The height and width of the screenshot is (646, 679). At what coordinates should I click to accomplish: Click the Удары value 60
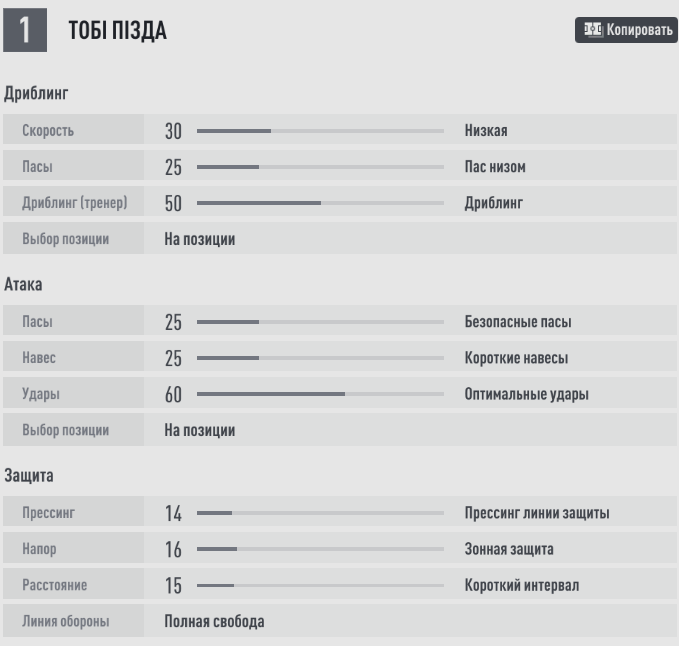pyautogui.click(x=174, y=394)
